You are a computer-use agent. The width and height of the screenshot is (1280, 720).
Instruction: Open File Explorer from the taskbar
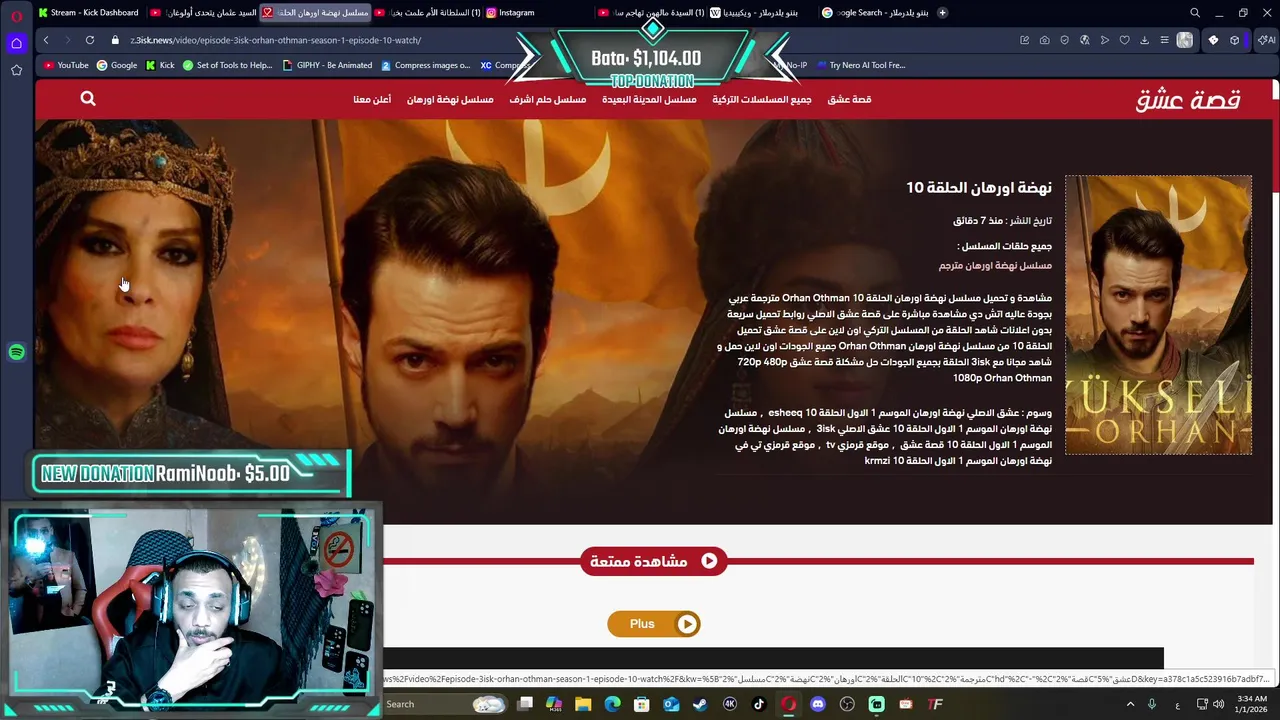pyautogui.click(x=583, y=704)
